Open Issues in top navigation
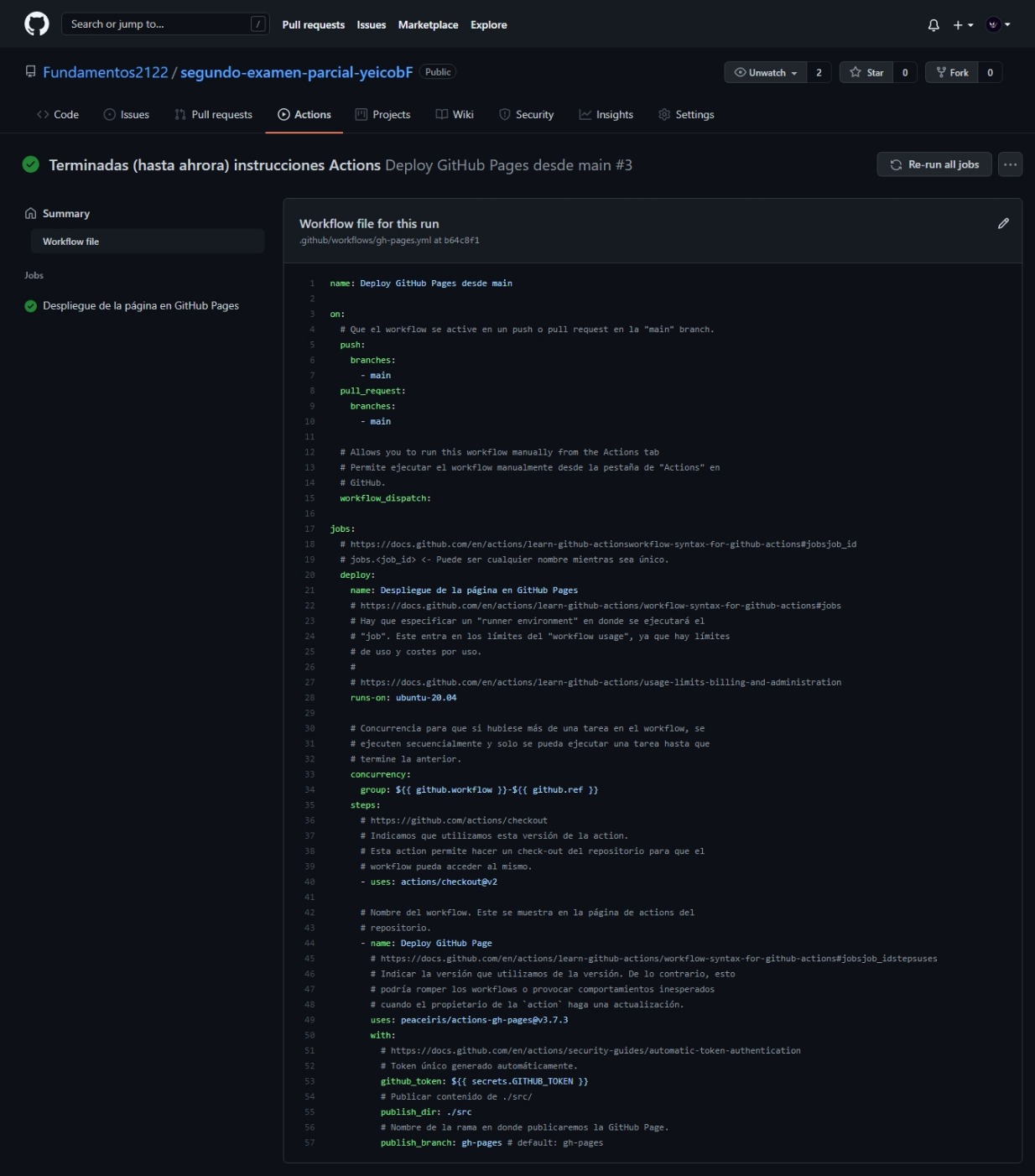This screenshot has width=1035, height=1176. [x=372, y=25]
